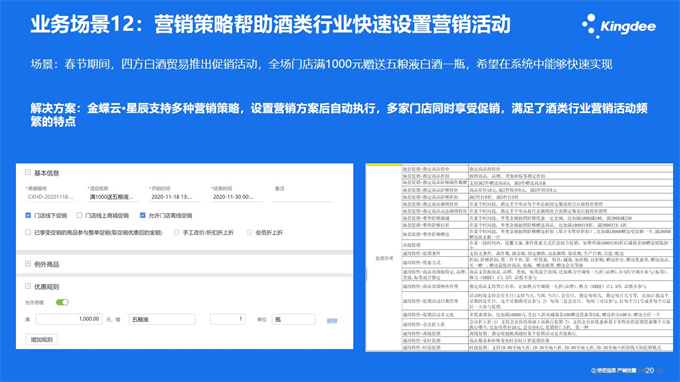The height and width of the screenshot is (382, 680).
Task: Check 已享受促销的商品参与整单促销 checkbox
Action: click(28, 232)
